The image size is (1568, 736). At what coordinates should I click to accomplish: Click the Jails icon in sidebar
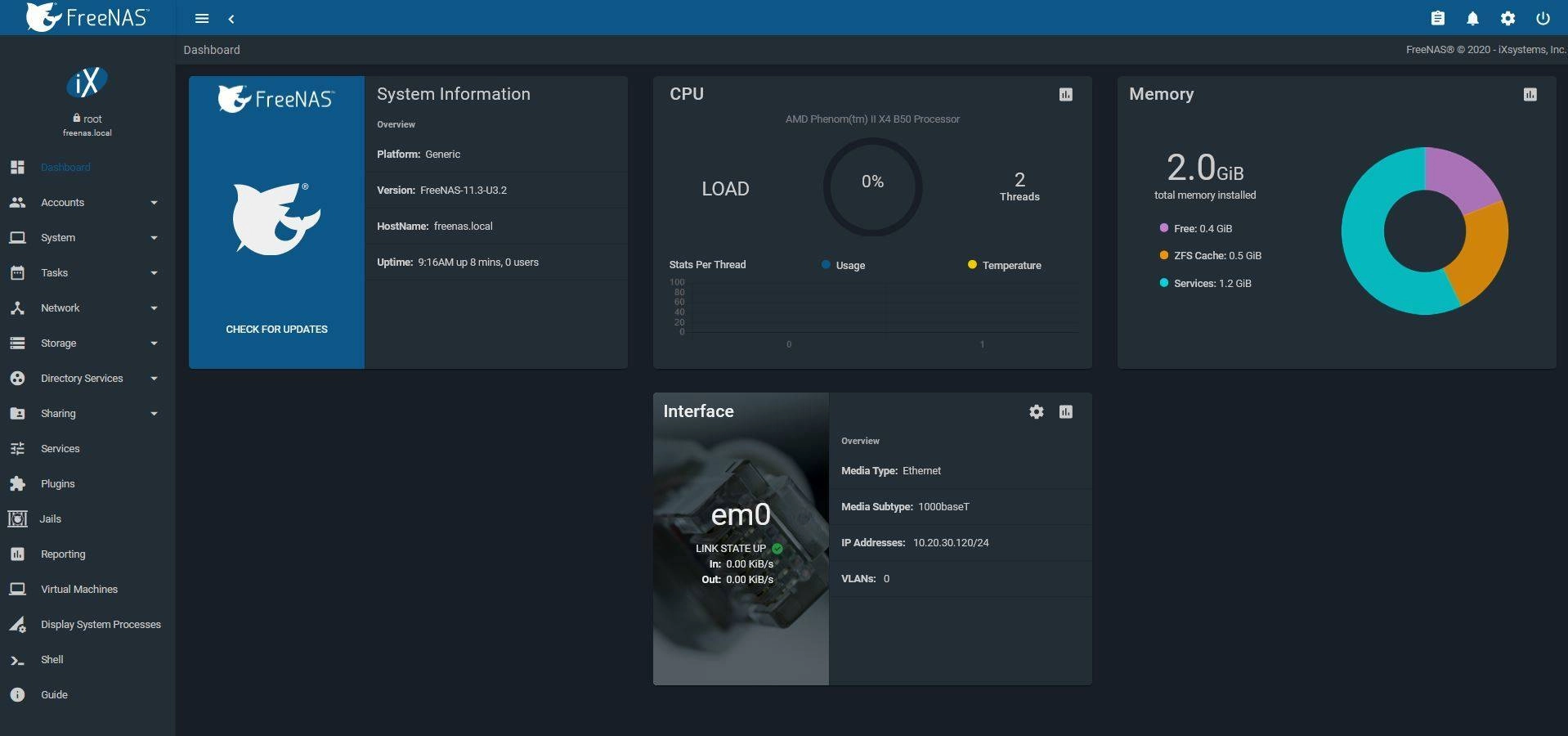click(17, 518)
